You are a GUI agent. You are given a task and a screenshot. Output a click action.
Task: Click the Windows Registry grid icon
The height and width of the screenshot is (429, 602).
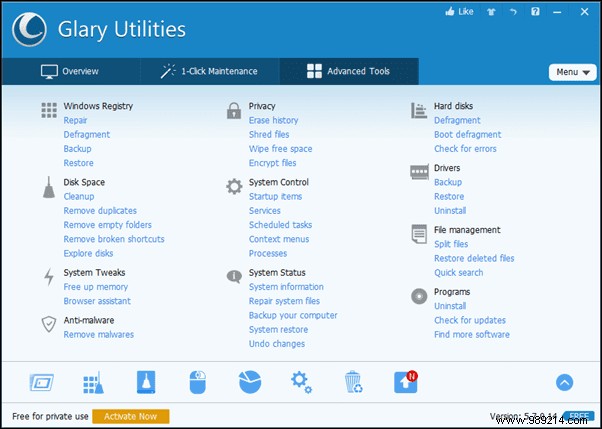click(49, 110)
